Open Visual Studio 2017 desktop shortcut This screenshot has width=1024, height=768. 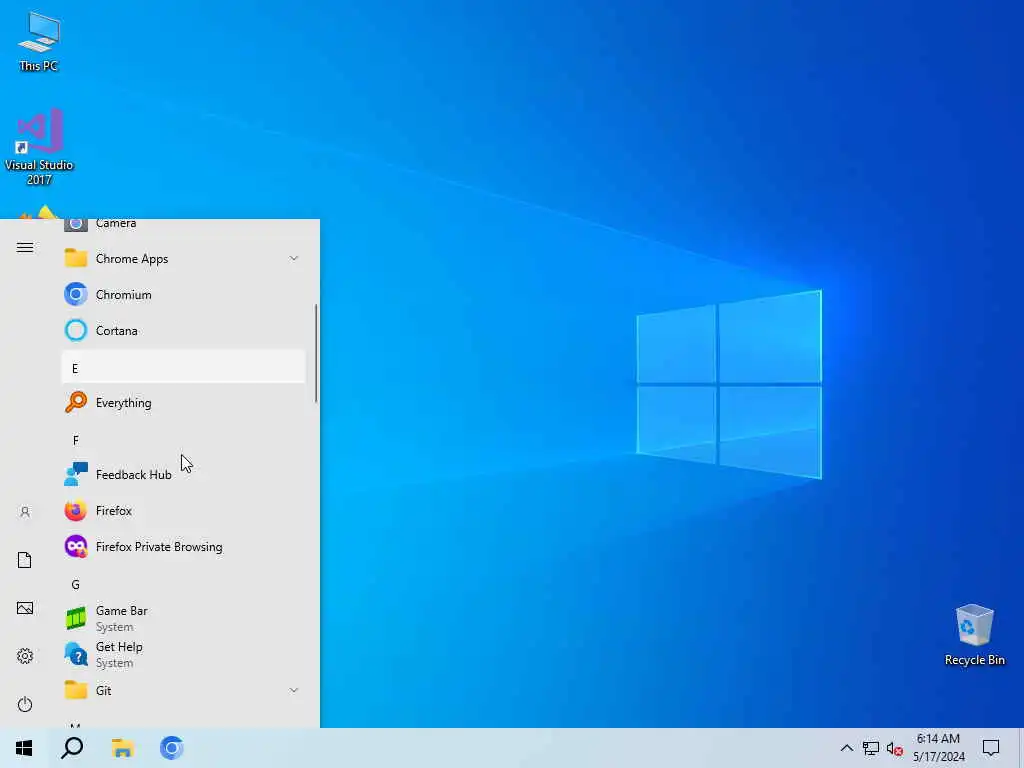pos(39,147)
